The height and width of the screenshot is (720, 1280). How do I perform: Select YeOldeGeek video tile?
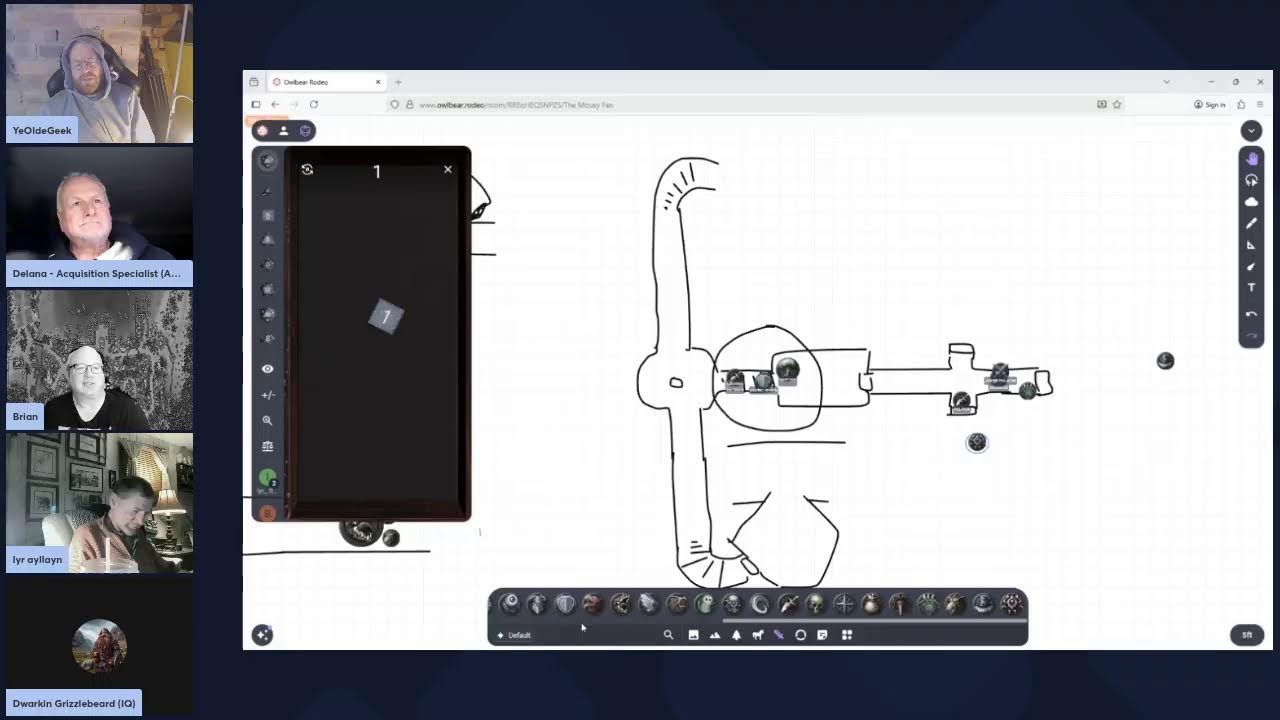coord(99,73)
